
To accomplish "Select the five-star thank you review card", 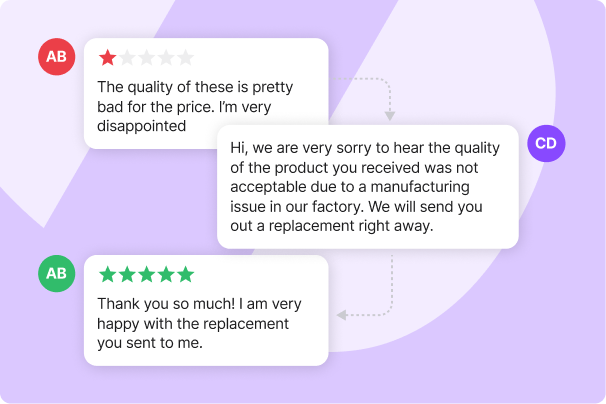I will pyautogui.click(x=206, y=310).
